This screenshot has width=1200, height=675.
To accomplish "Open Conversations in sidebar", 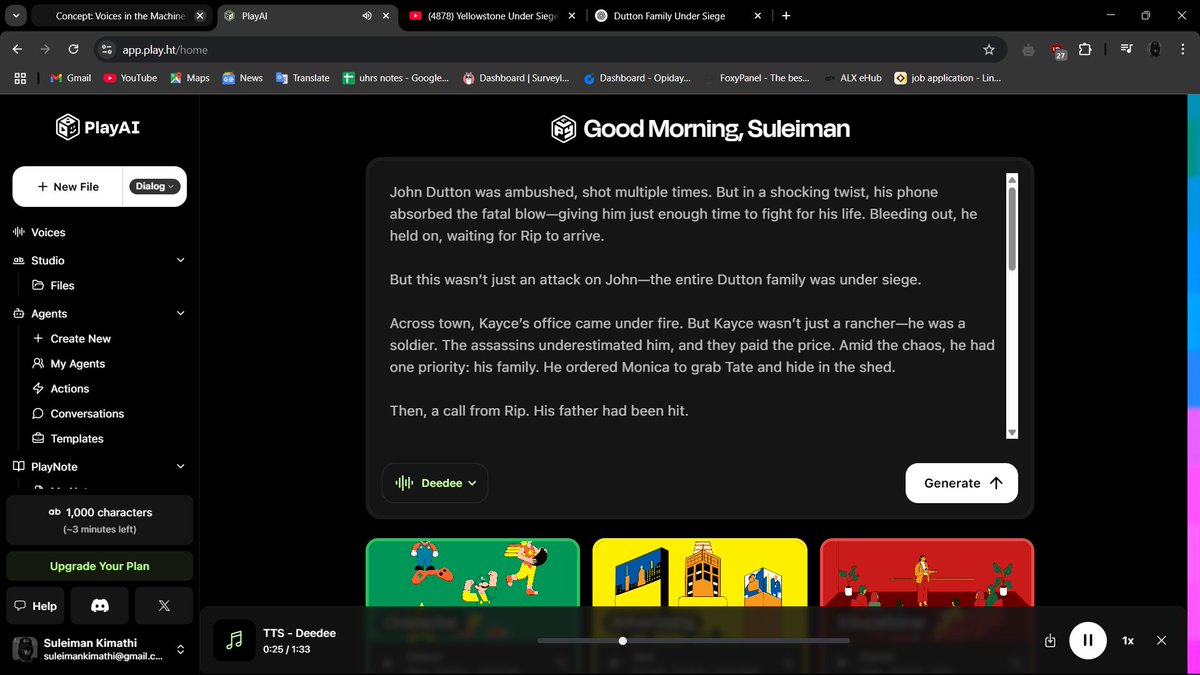I will click(x=78, y=414).
